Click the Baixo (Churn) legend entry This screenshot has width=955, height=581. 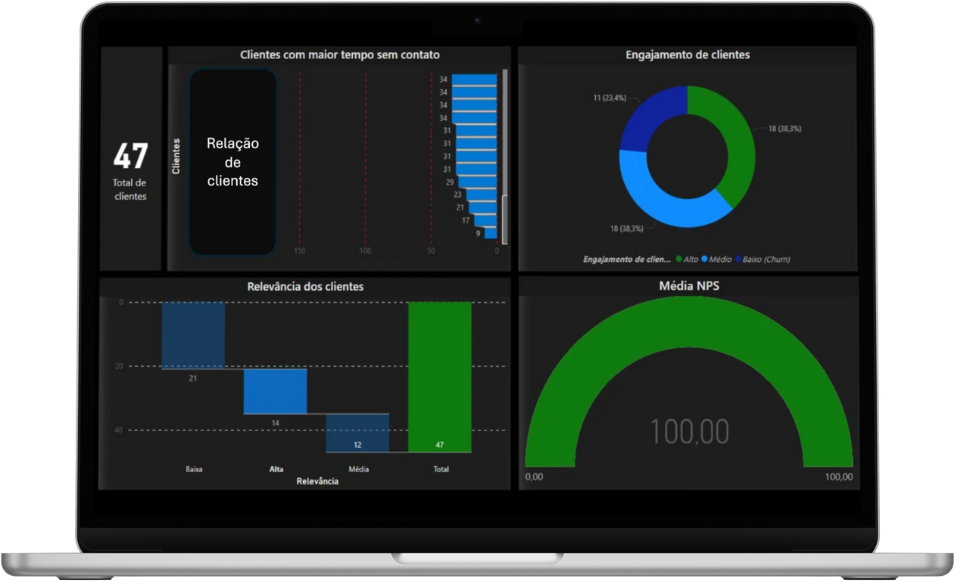pos(765,260)
